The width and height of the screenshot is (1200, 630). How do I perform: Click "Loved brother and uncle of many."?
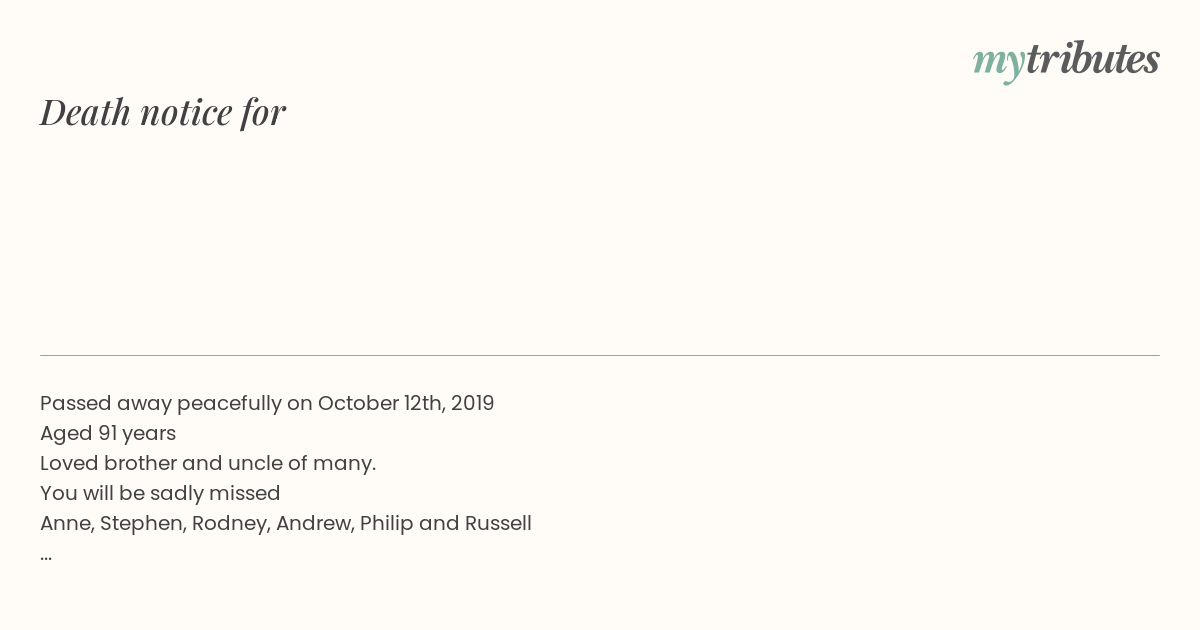click(x=208, y=463)
